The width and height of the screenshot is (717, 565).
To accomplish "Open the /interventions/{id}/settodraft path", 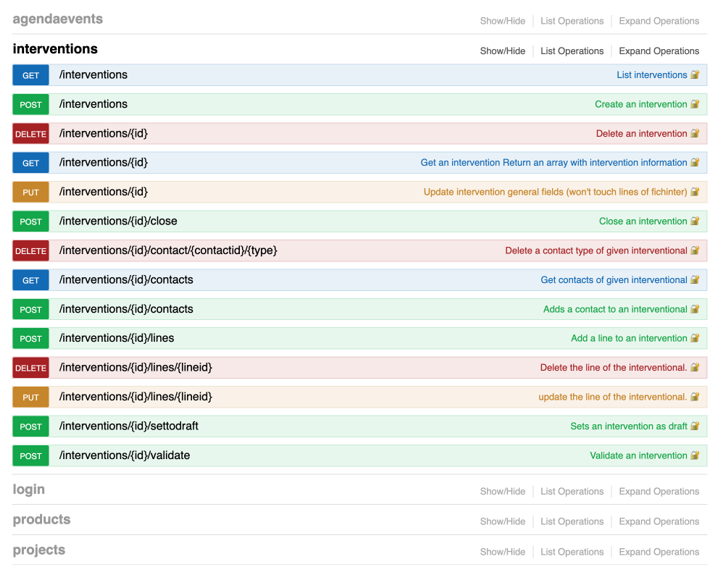I will (x=128, y=426).
